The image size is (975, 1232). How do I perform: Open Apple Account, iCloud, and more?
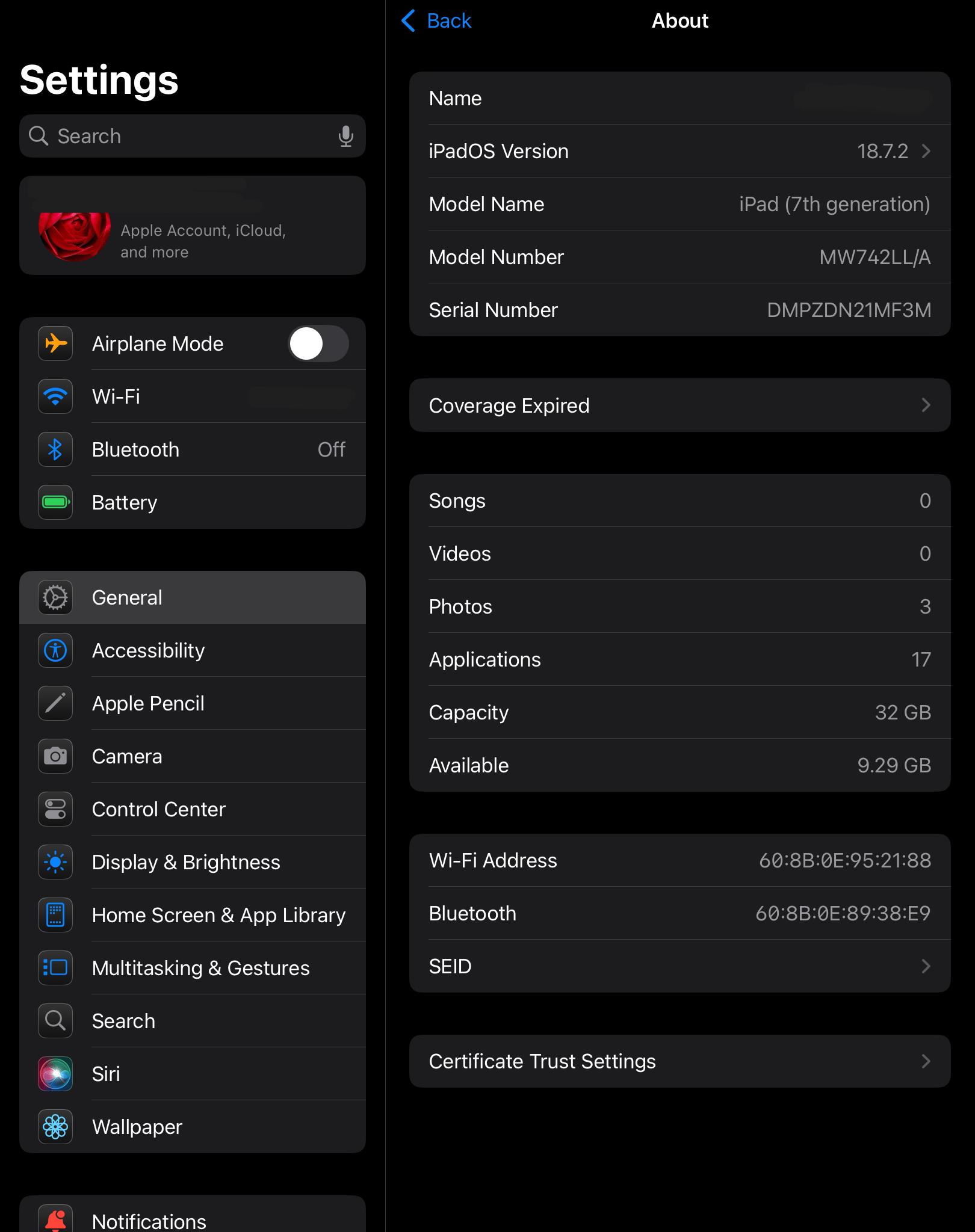(x=193, y=226)
